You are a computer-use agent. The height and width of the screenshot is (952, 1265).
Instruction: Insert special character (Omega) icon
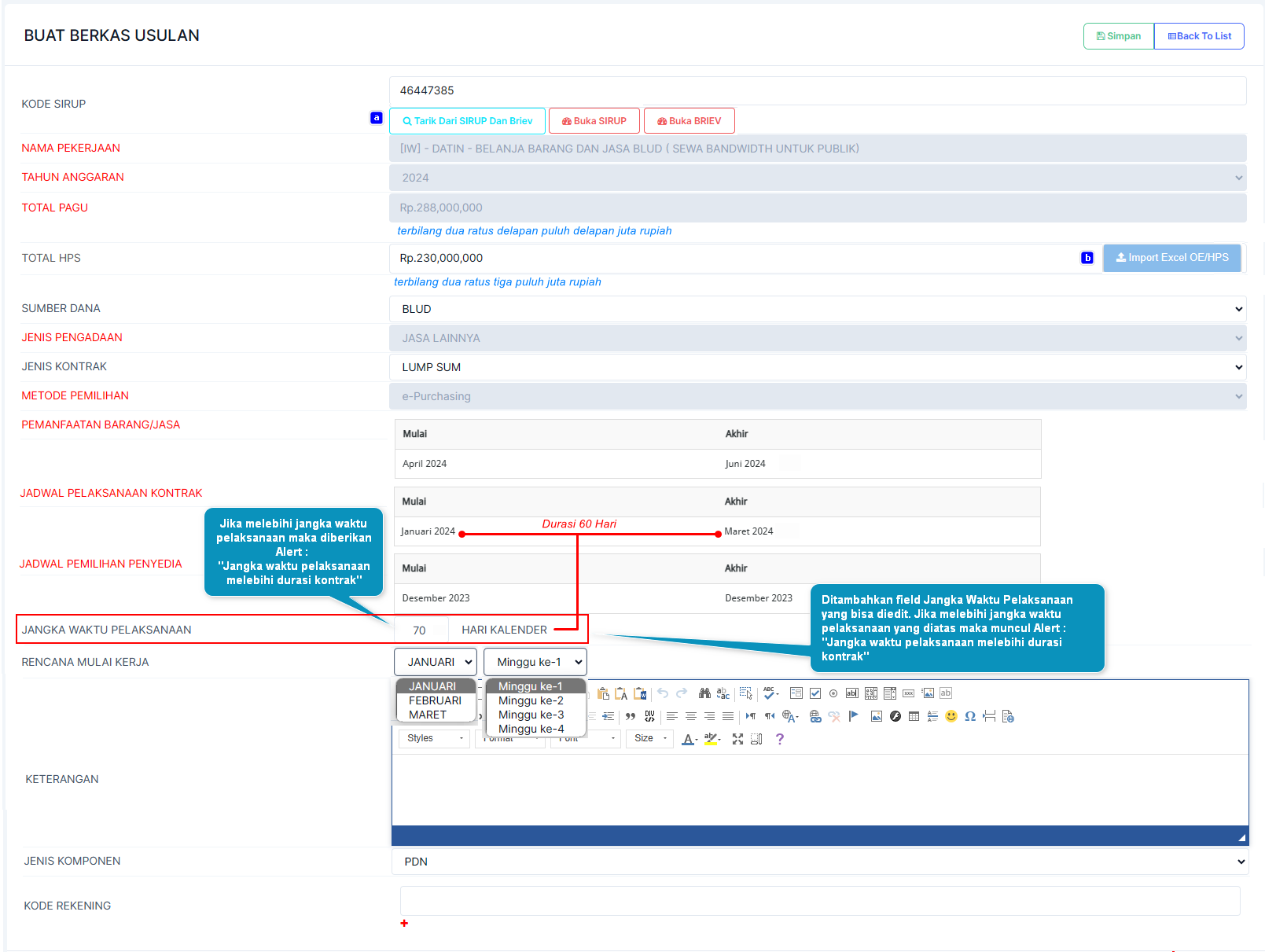[970, 716]
